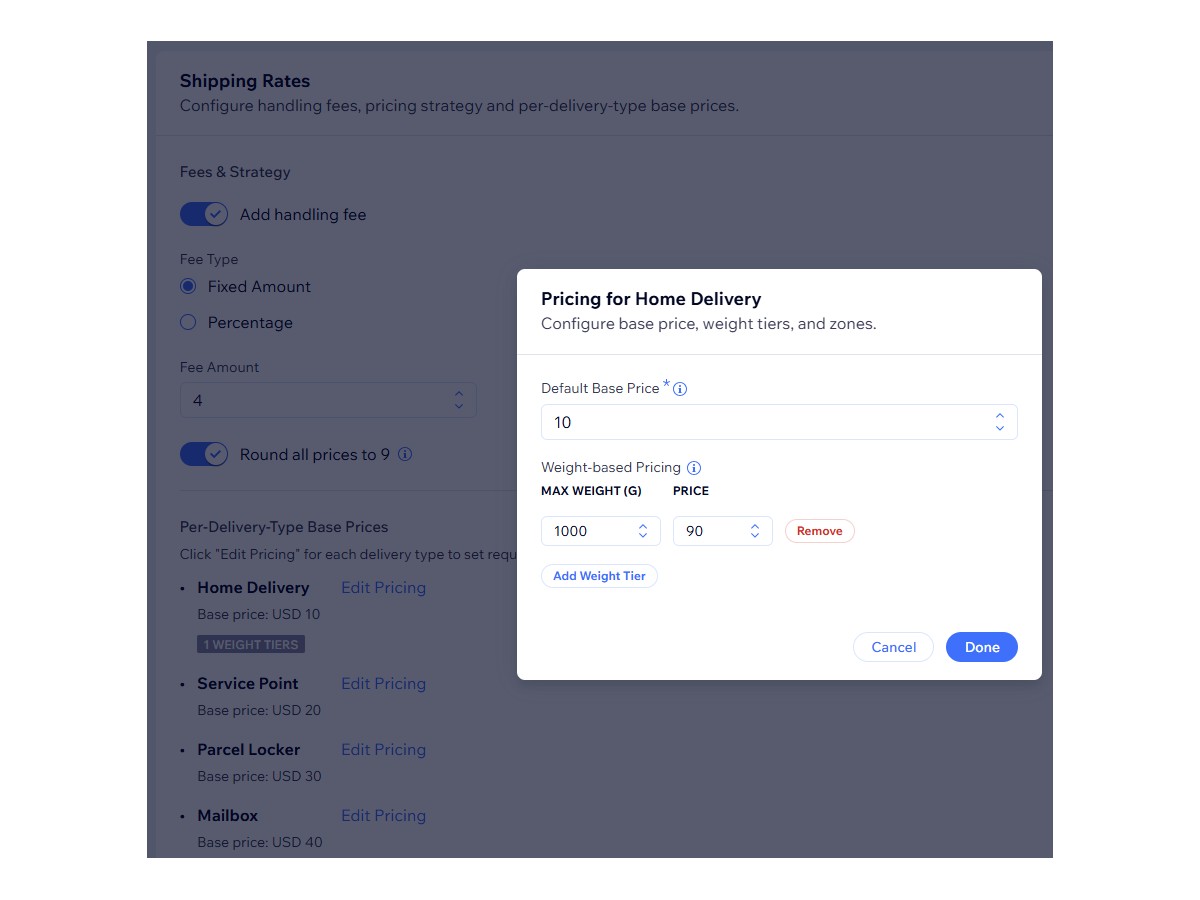Open Edit Pricing for Parcel Locker
The image size is (1200, 900).
point(383,750)
